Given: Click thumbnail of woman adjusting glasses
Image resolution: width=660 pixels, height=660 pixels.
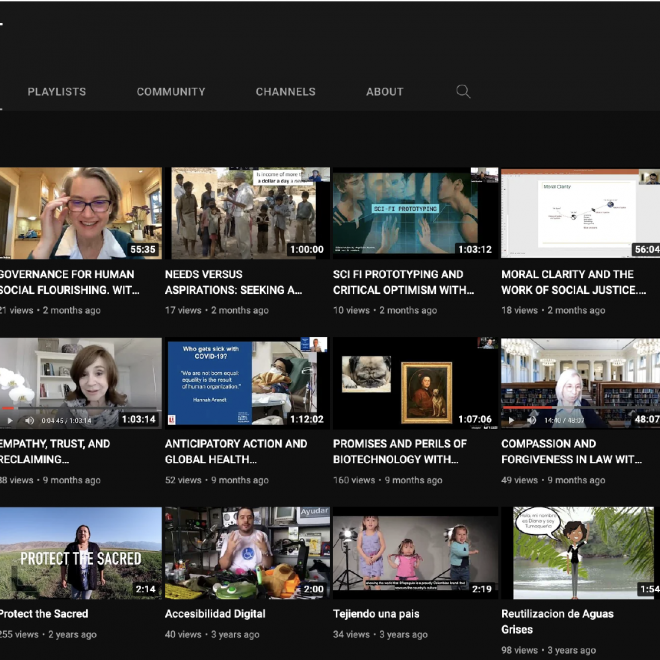Looking at the screenshot, I should [80, 213].
